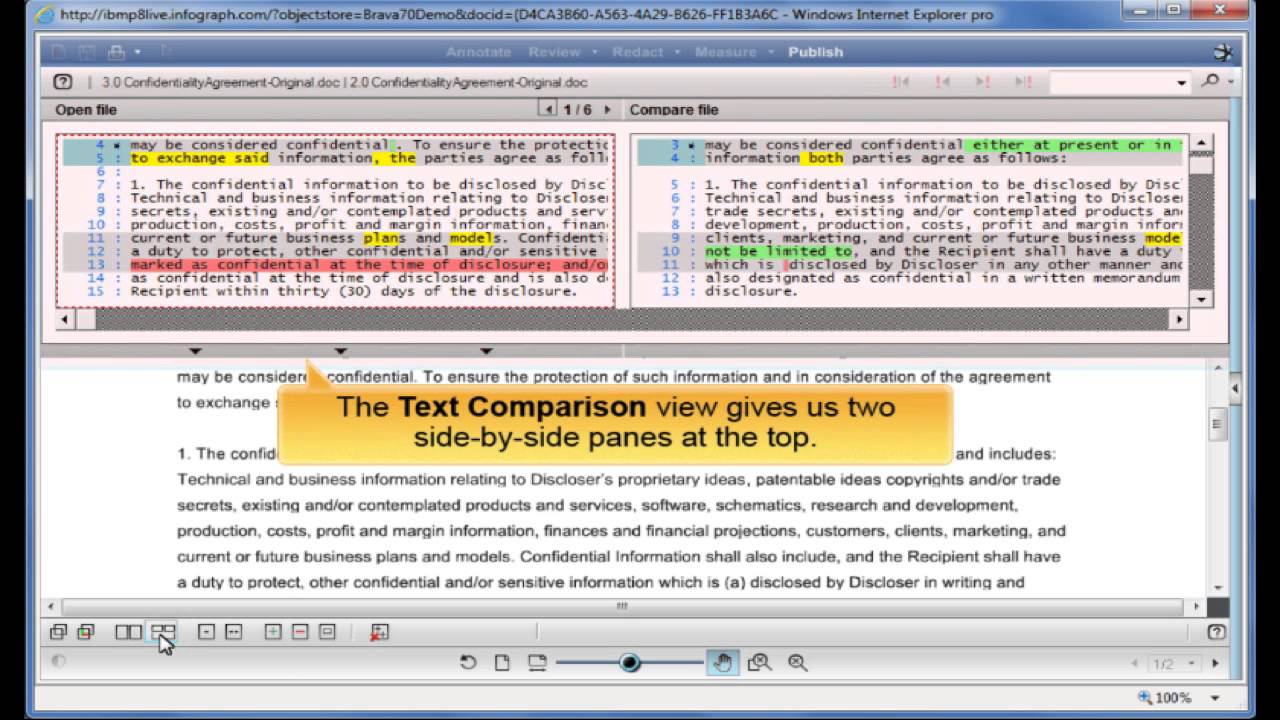Open help question mark beside file names
This screenshot has height=720, width=1280.
(x=63, y=82)
